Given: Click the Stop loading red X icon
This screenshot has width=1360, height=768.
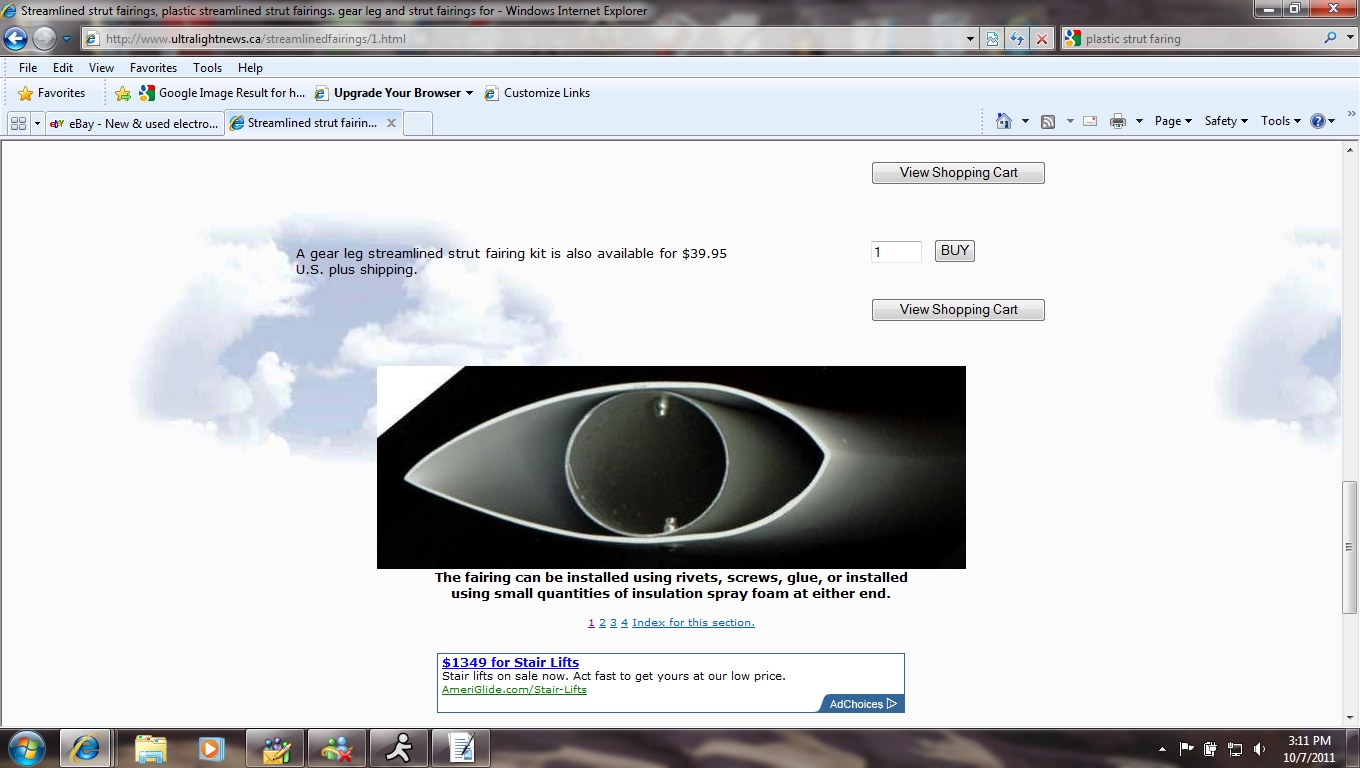Looking at the screenshot, I should tap(1042, 39).
